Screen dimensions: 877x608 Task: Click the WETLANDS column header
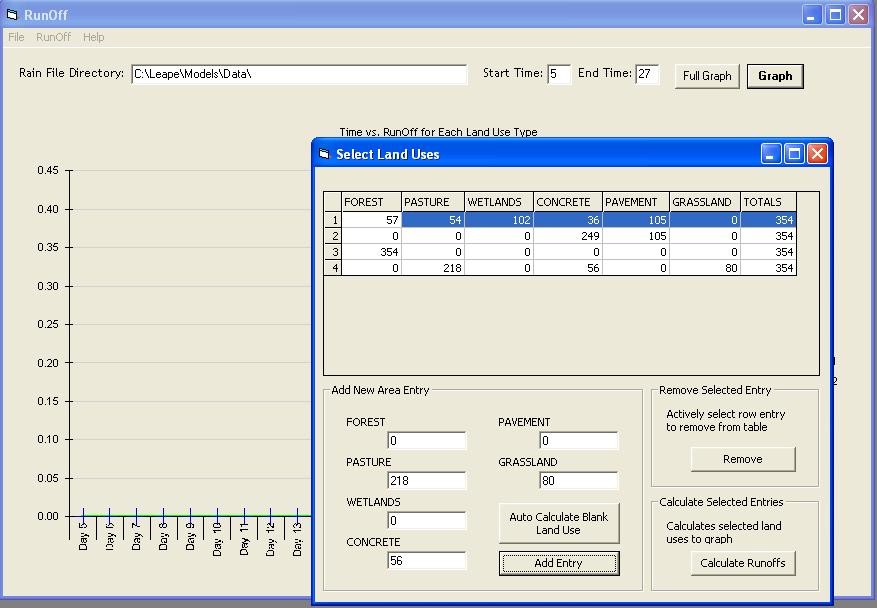tap(495, 201)
